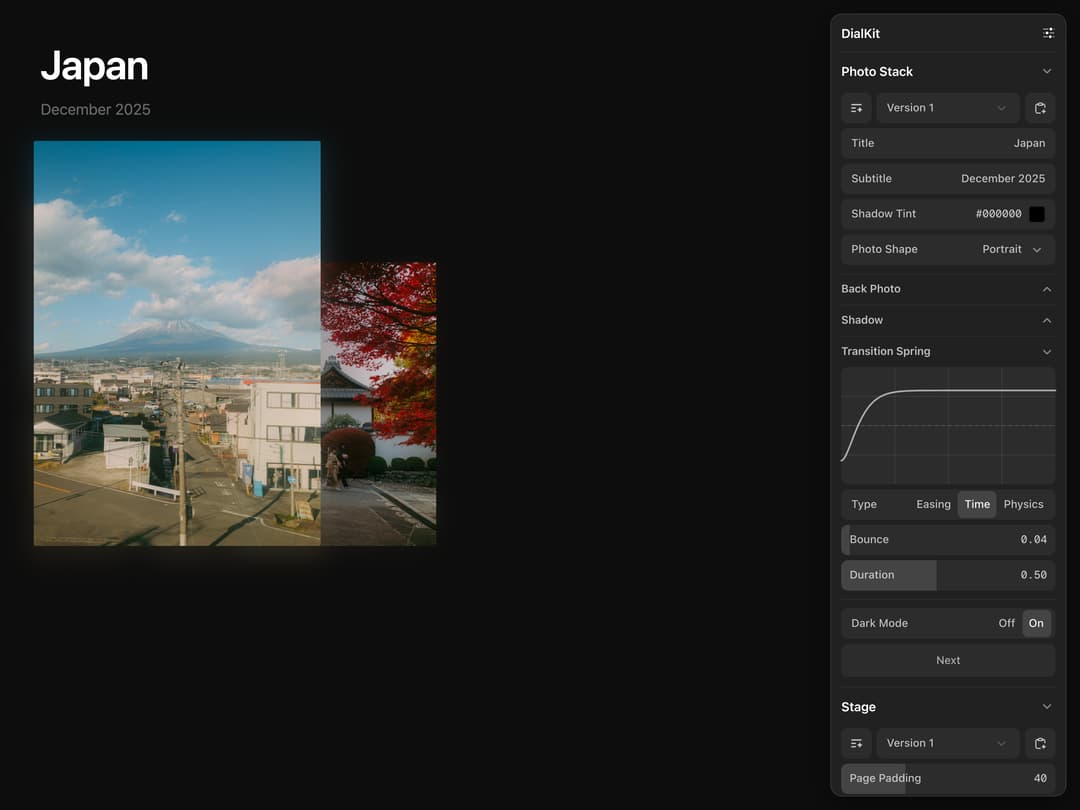Select the Easing spring type
1080x810 pixels.
pyautogui.click(x=933, y=504)
